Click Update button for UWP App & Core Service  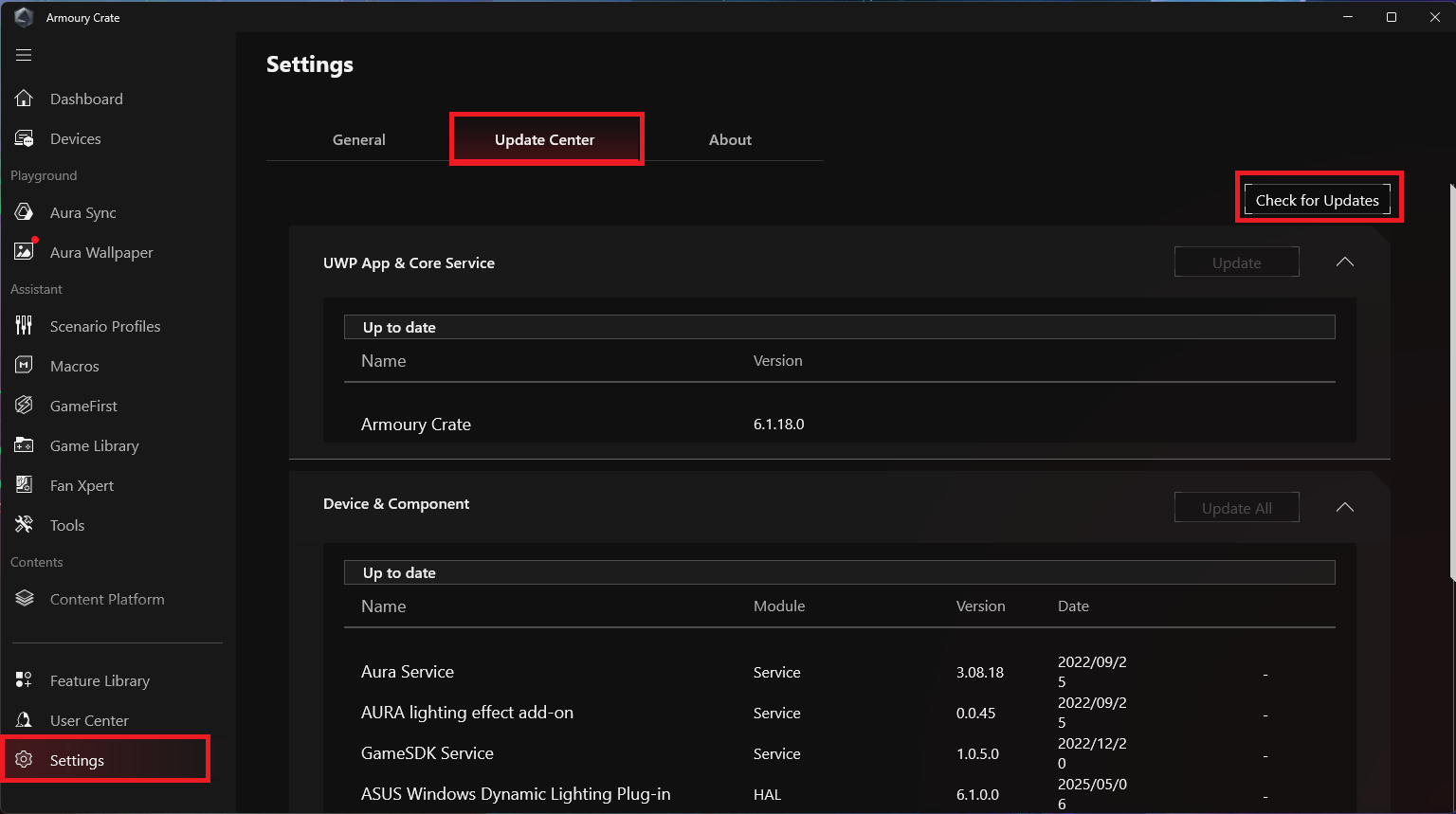[x=1236, y=262]
